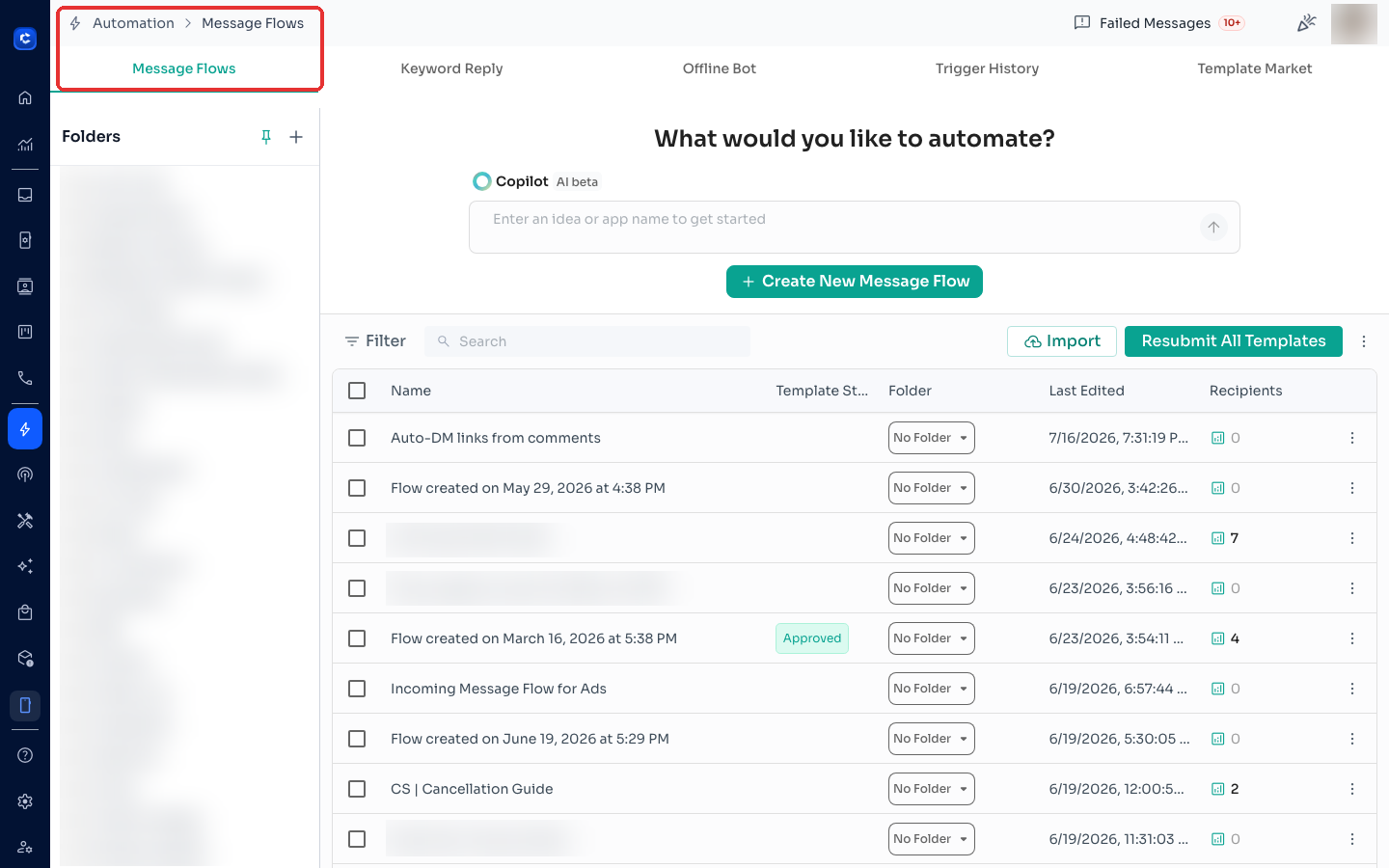Add a new folder with plus icon
1389x868 pixels.
(296, 137)
